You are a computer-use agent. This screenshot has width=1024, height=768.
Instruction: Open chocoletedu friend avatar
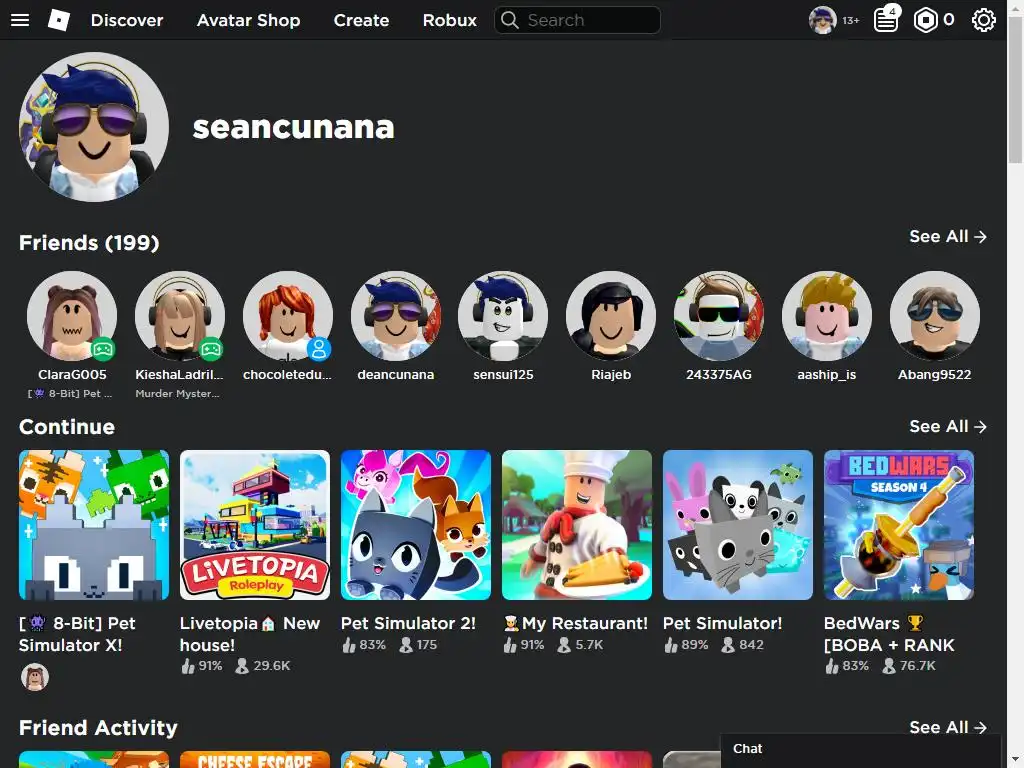[x=287, y=316]
